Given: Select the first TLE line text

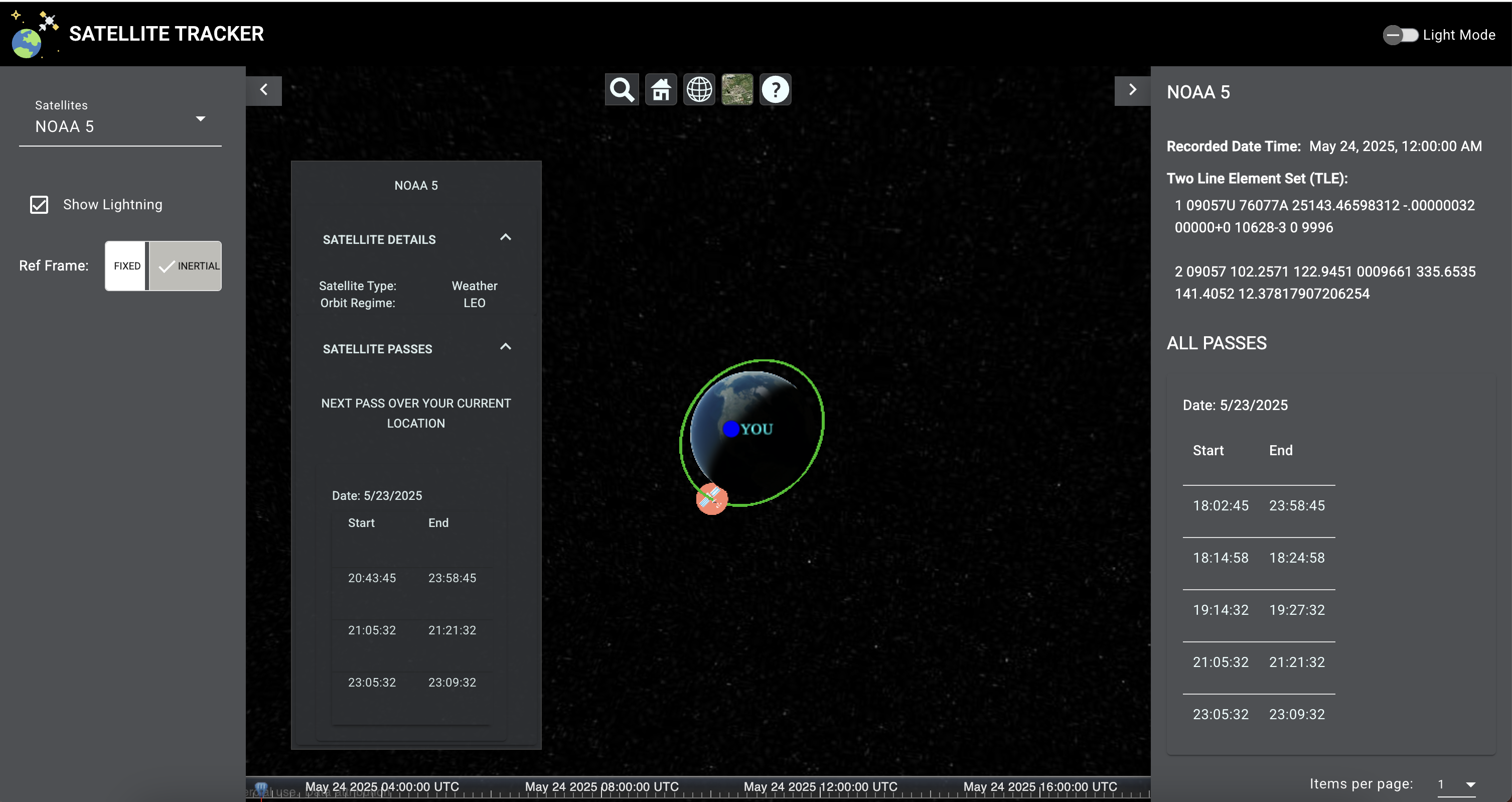Looking at the screenshot, I should coord(1324,216).
